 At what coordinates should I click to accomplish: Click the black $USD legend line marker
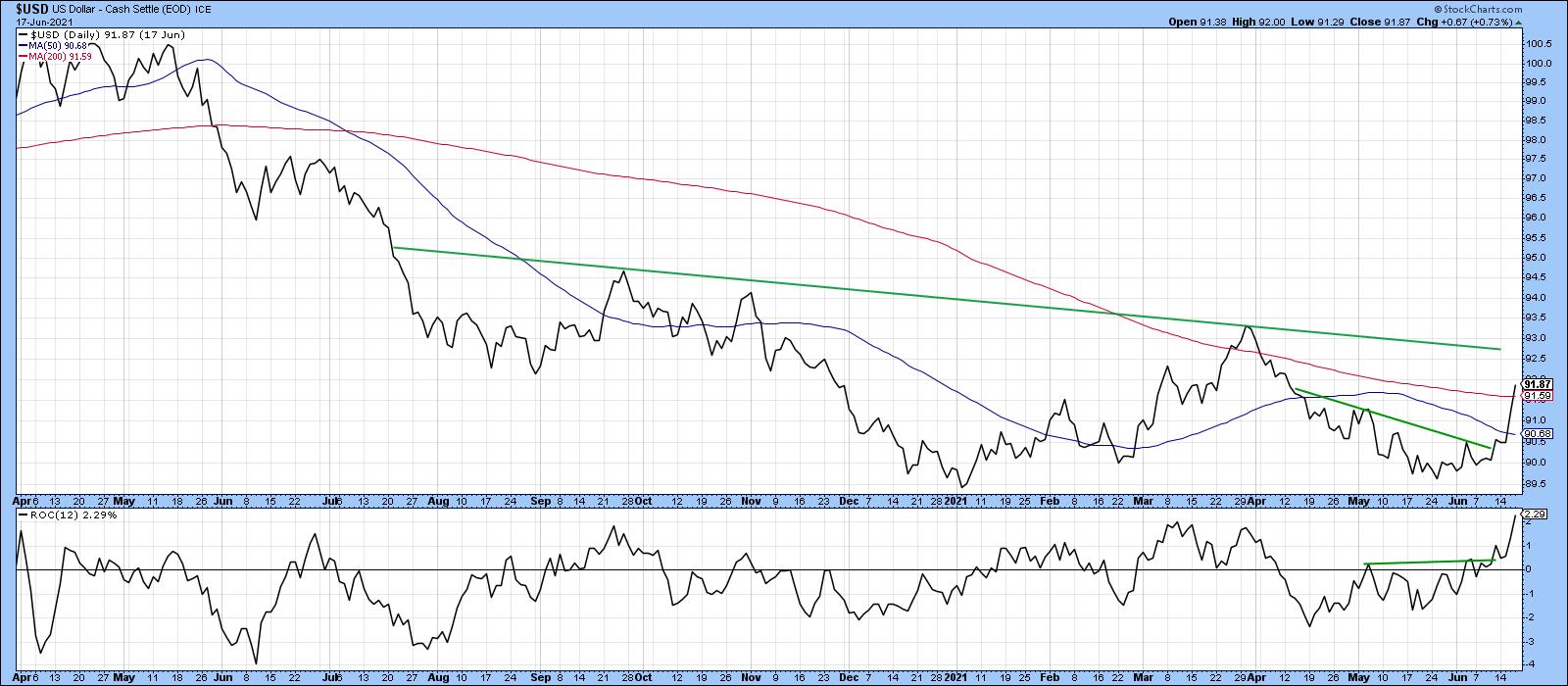(24, 36)
